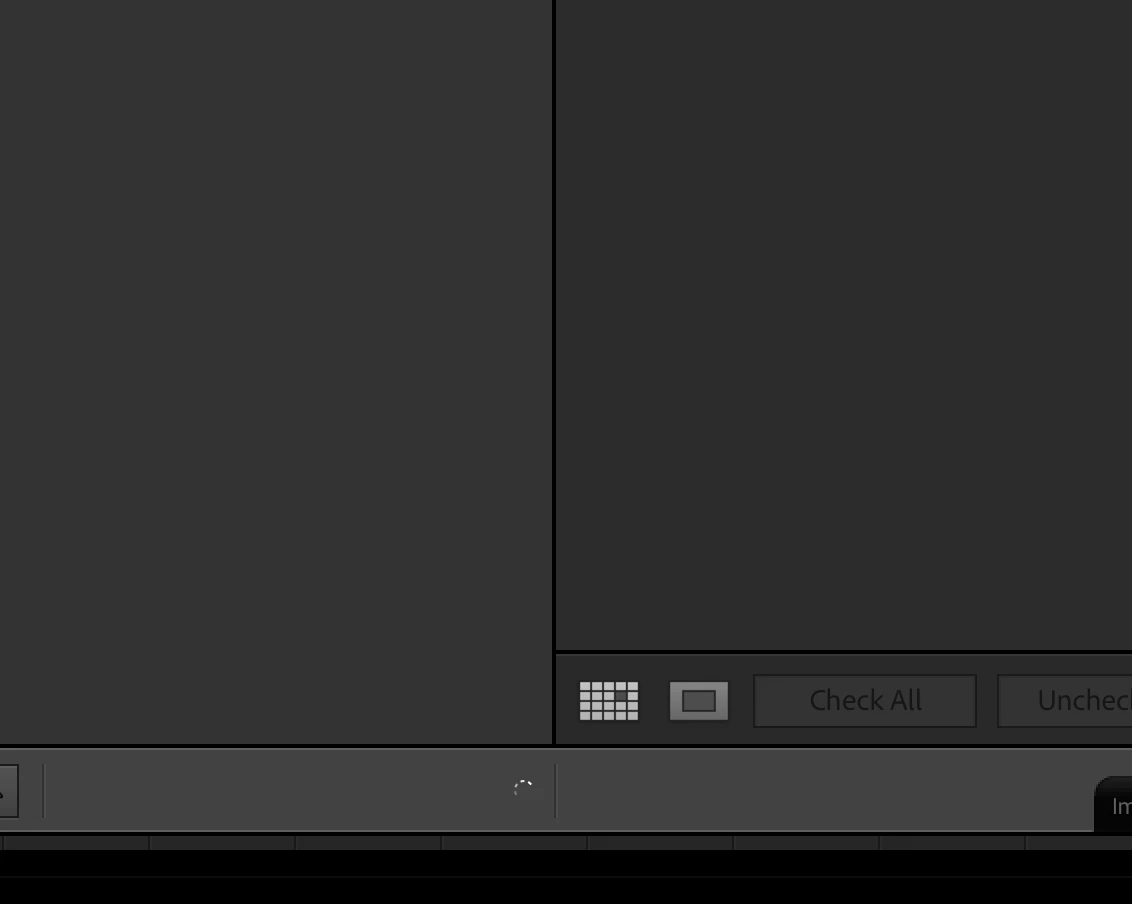Click the horizontal border above the view toolbar

click(844, 652)
